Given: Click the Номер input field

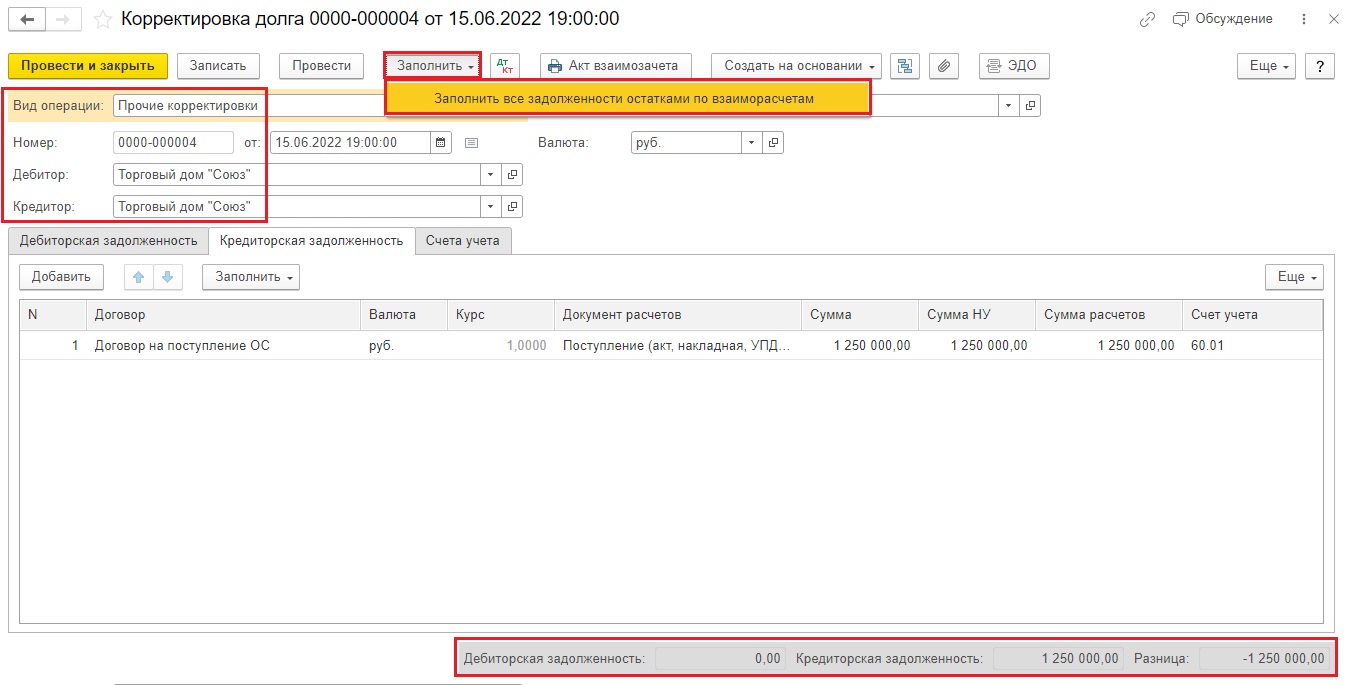Looking at the screenshot, I should [x=174, y=143].
